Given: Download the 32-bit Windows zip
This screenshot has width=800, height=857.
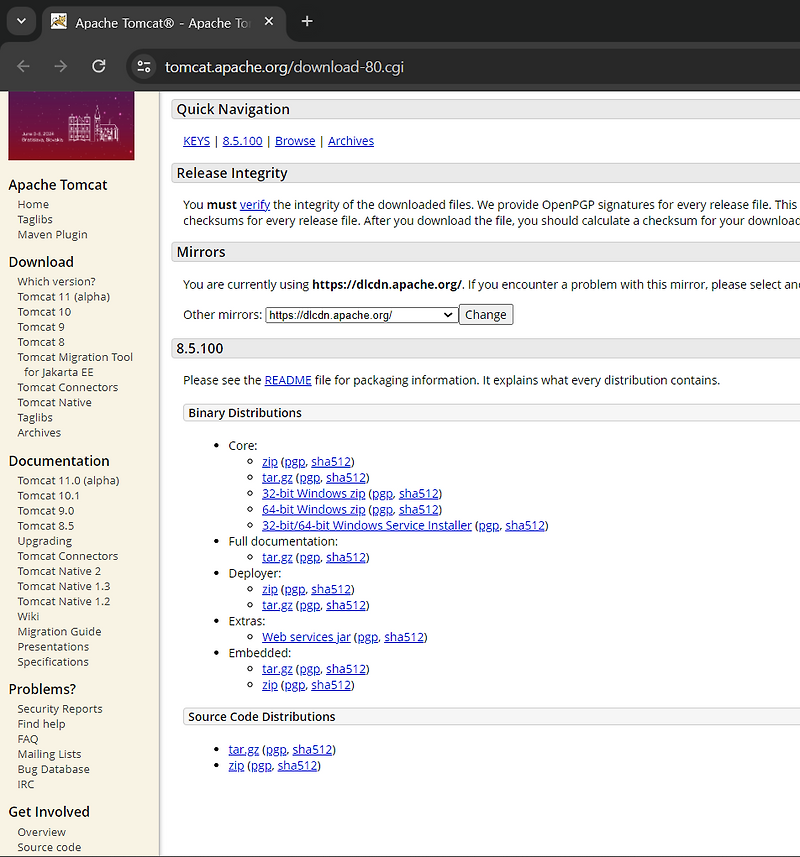Looking at the screenshot, I should coord(313,494).
